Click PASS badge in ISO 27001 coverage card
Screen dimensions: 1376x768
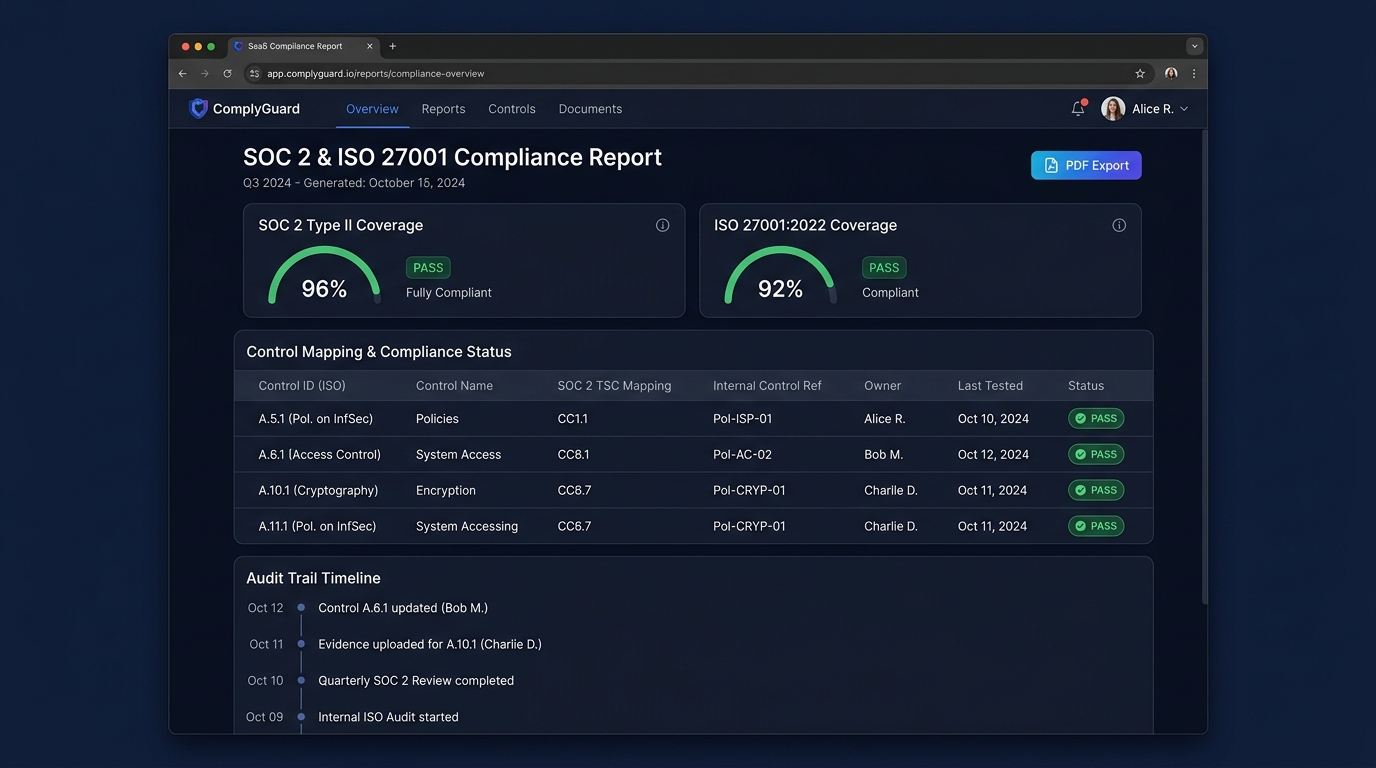coord(884,267)
